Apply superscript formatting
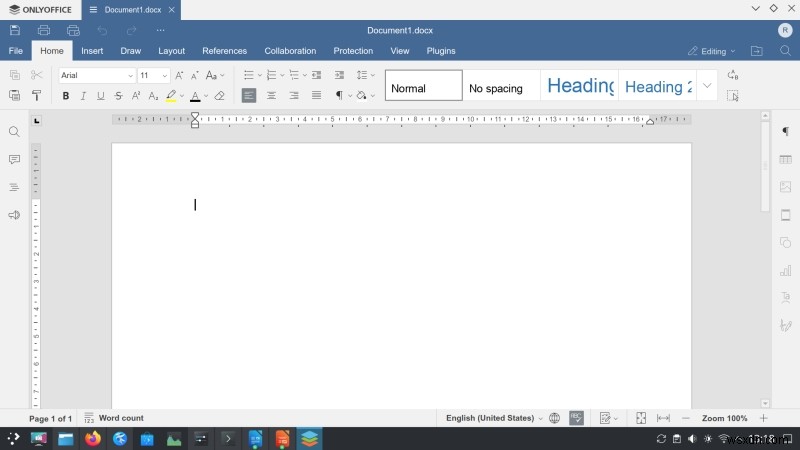This screenshot has height=450, width=800. coord(136,96)
